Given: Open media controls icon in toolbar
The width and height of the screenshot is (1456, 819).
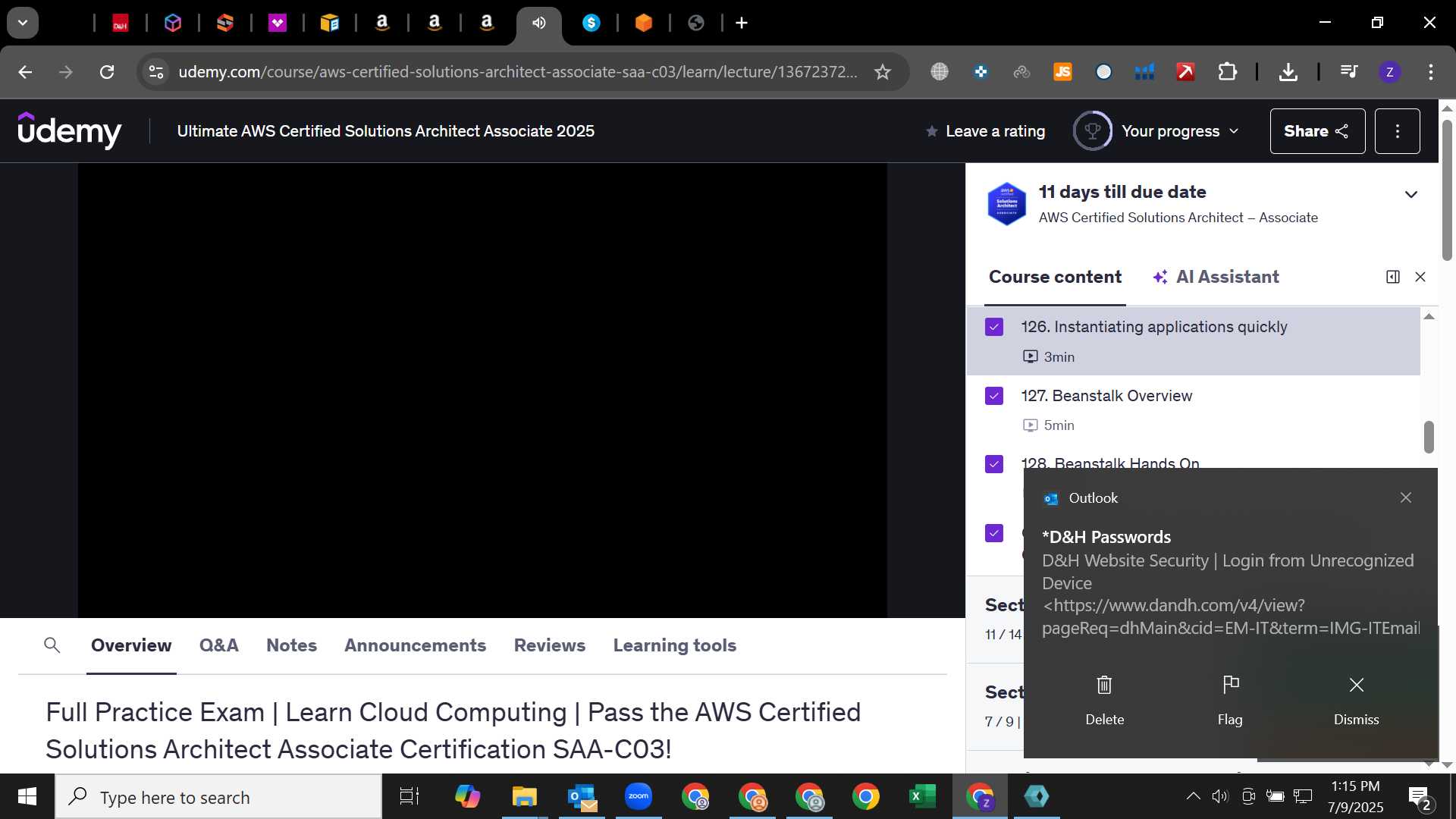Looking at the screenshot, I should tap(1349, 72).
